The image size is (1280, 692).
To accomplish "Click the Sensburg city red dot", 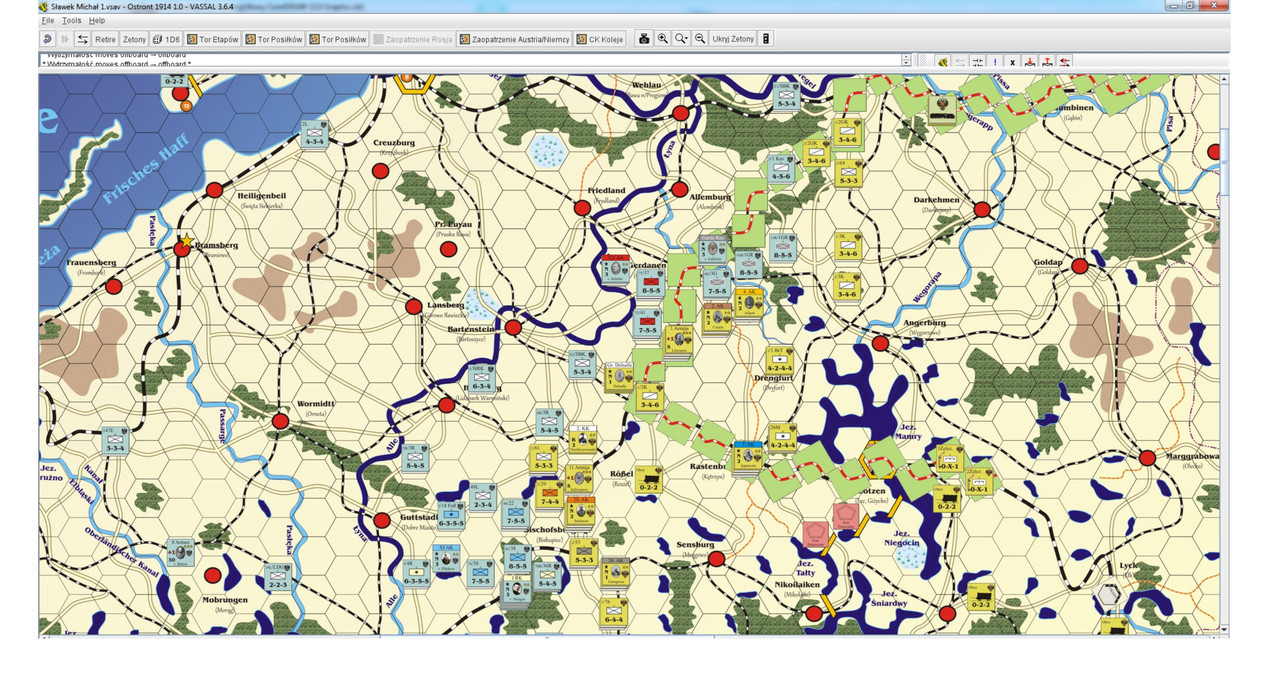I will click(716, 559).
